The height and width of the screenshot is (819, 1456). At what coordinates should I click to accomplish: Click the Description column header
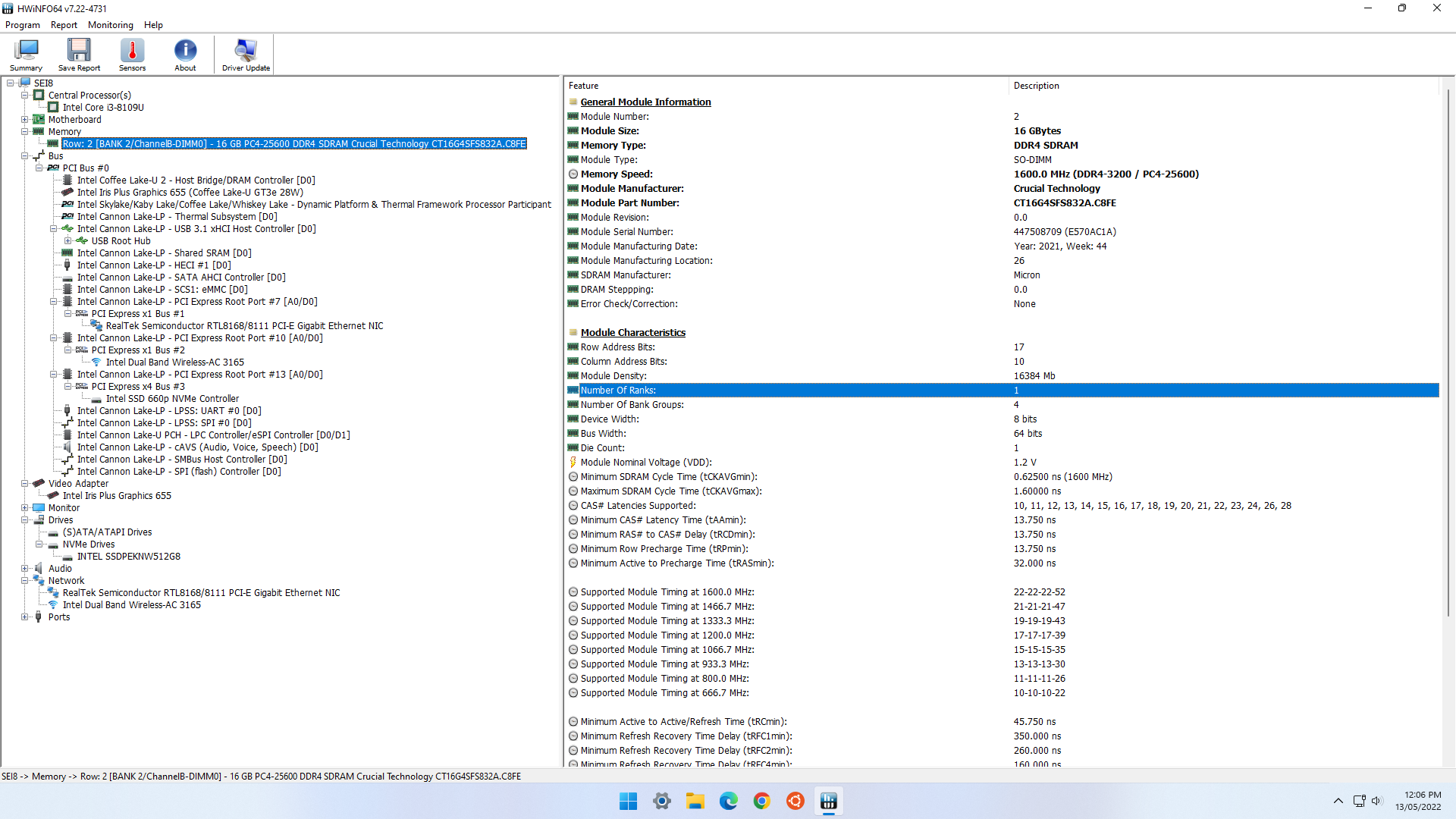[1224, 86]
